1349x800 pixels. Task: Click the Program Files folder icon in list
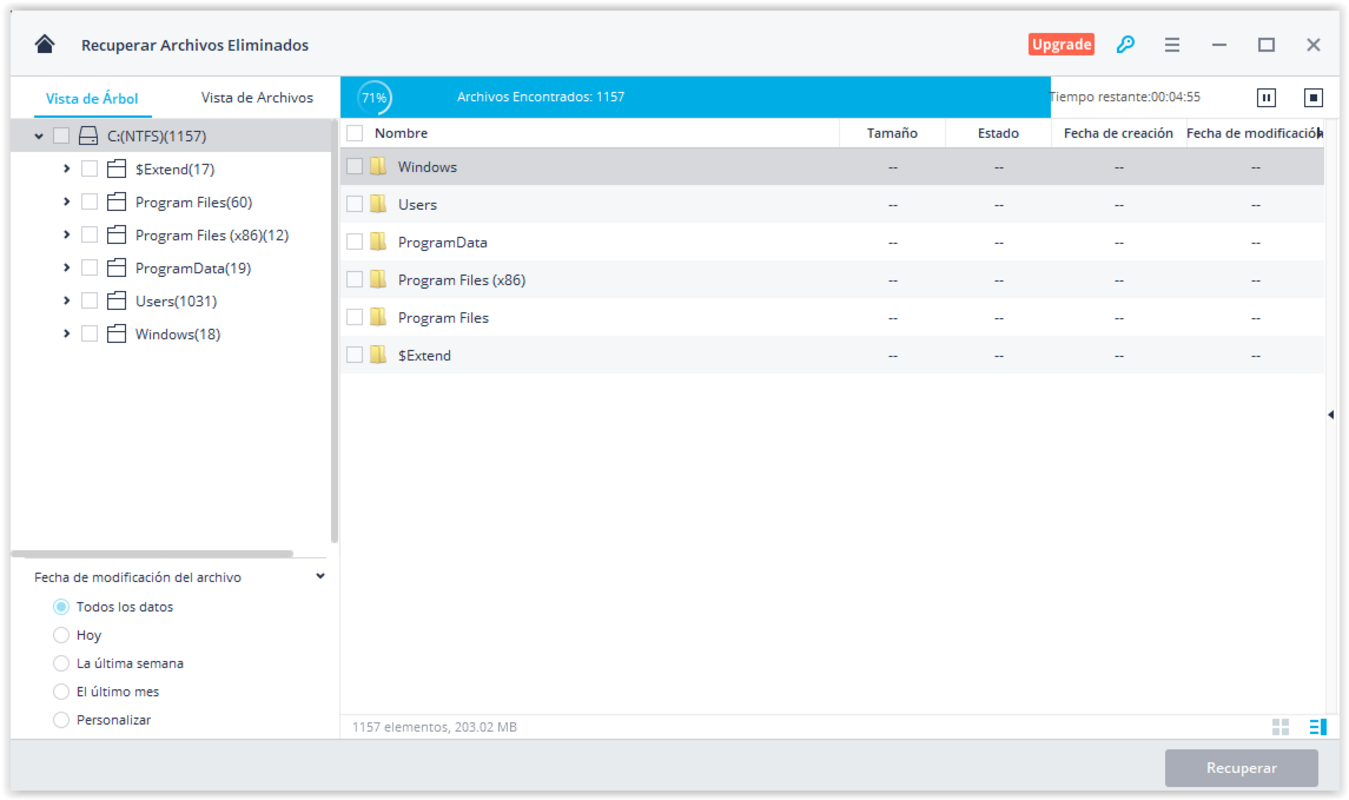pyautogui.click(x=378, y=317)
